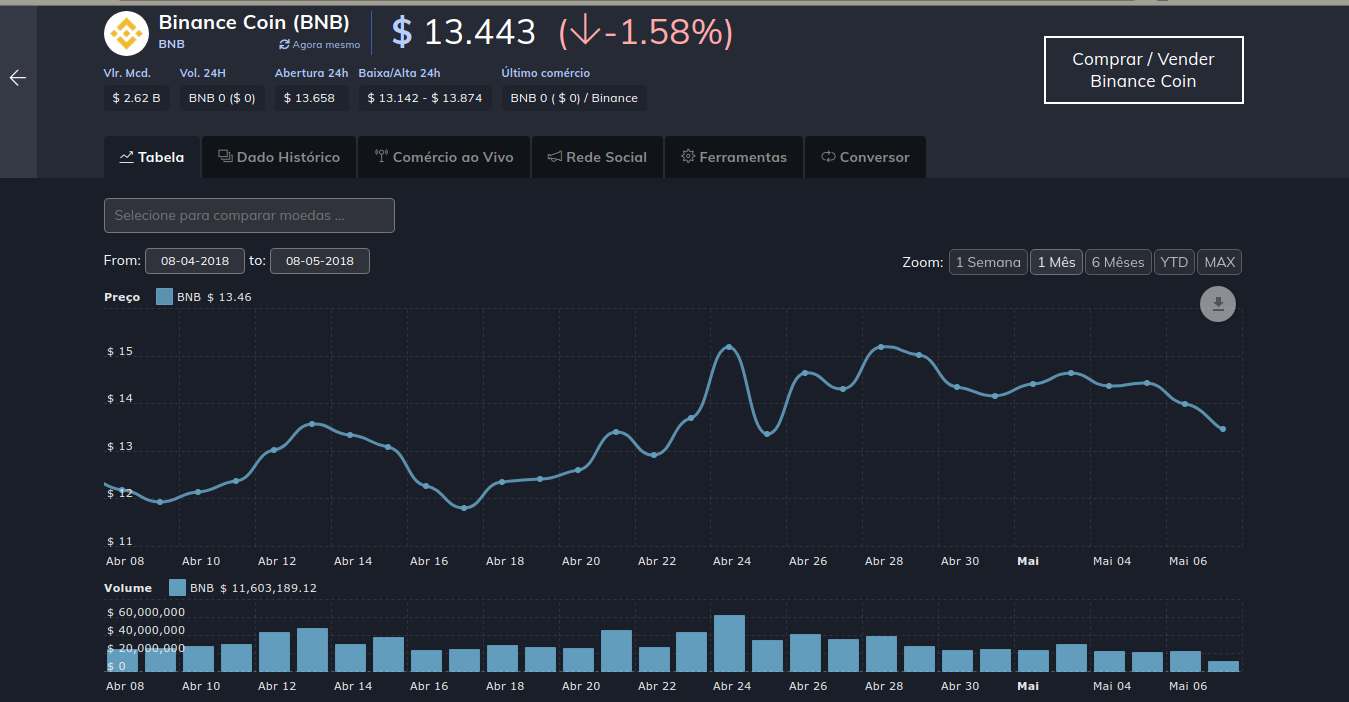Open the From date picker

tap(195, 261)
